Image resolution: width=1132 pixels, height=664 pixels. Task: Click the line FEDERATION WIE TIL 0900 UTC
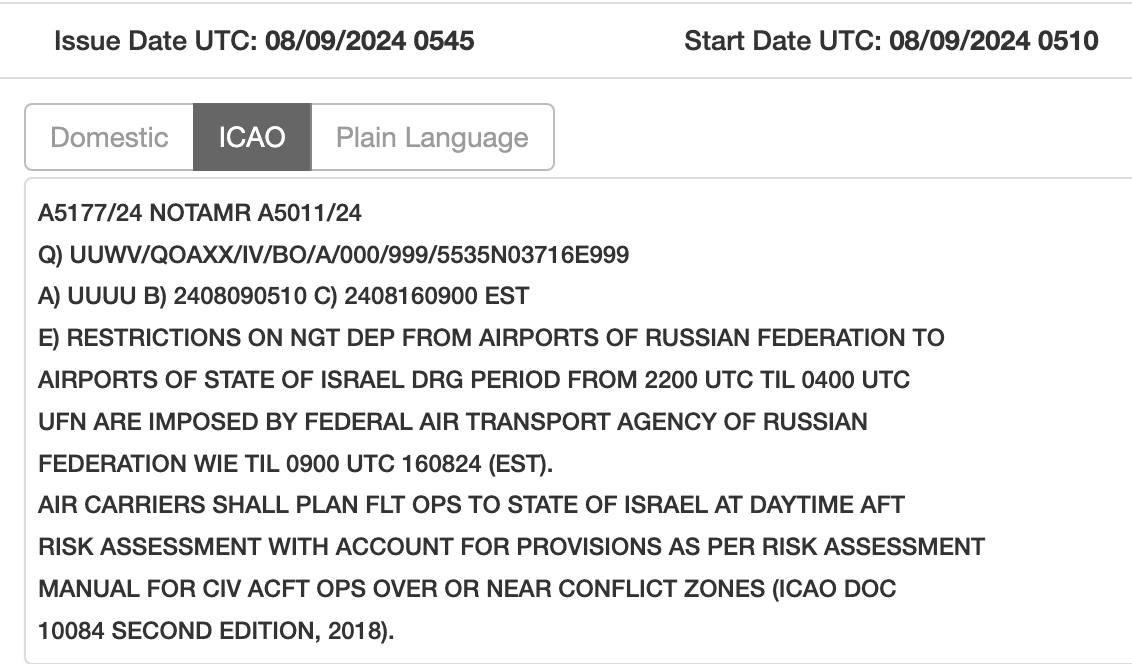(295, 464)
